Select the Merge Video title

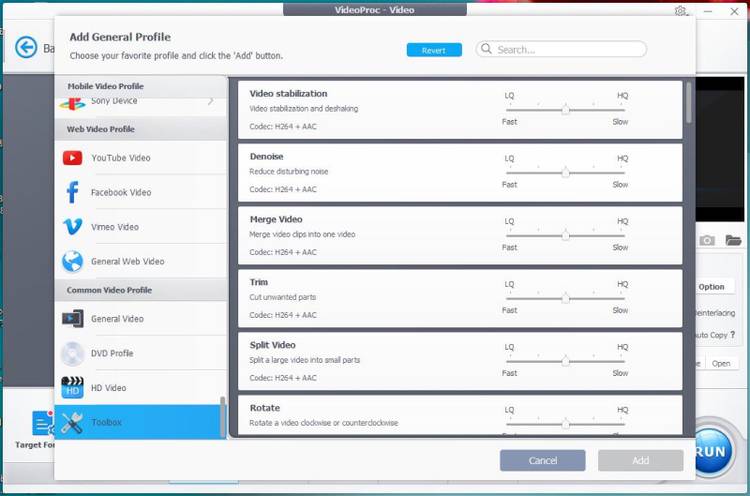[276, 220]
